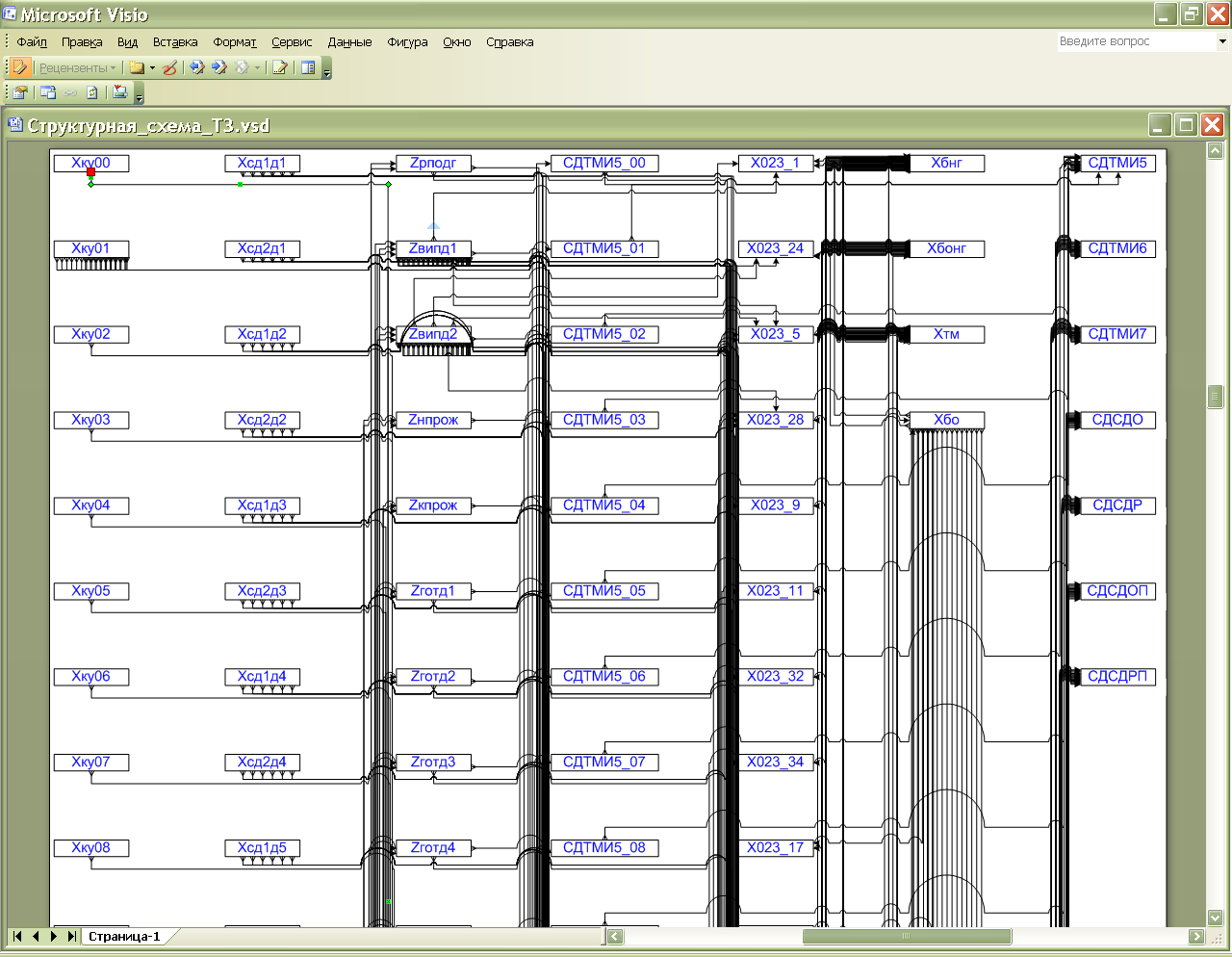The image size is (1232, 957).
Task: Open the Формат menu
Action: coord(235,41)
